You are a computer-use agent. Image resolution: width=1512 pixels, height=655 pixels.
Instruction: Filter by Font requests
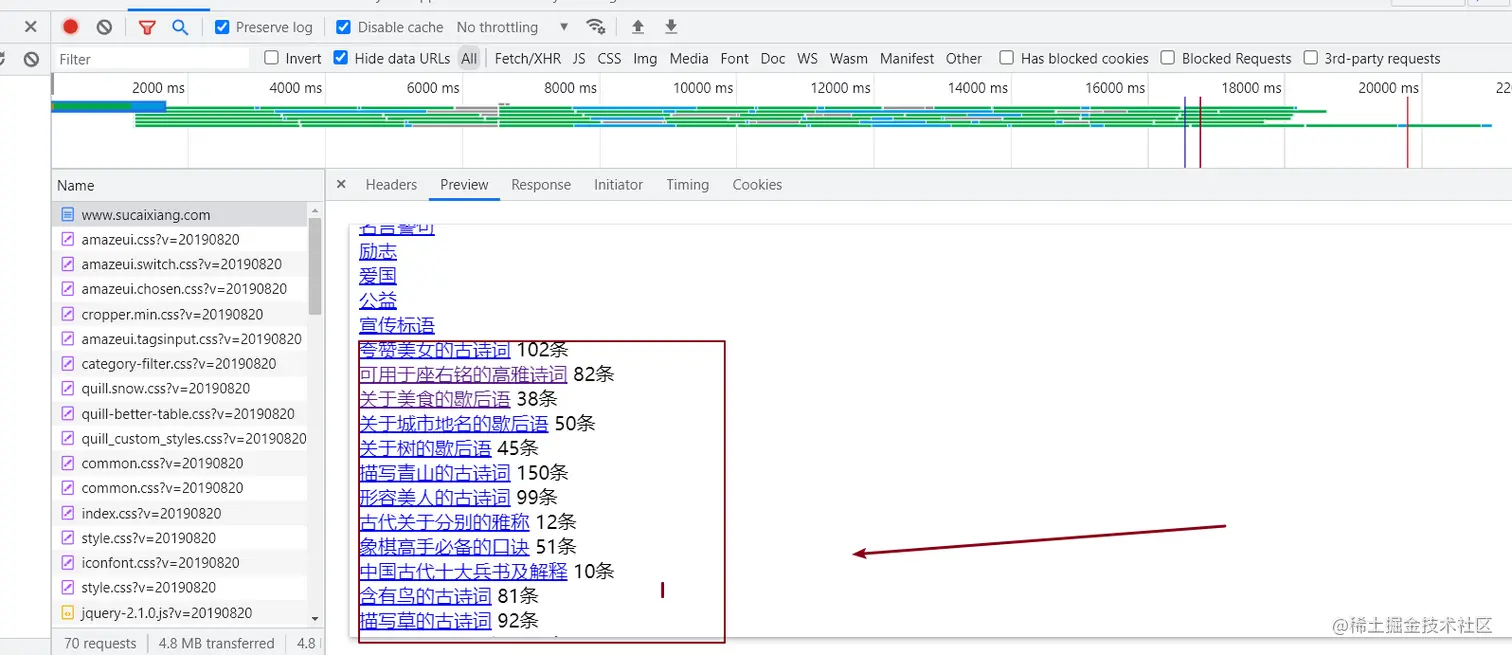[734, 59]
